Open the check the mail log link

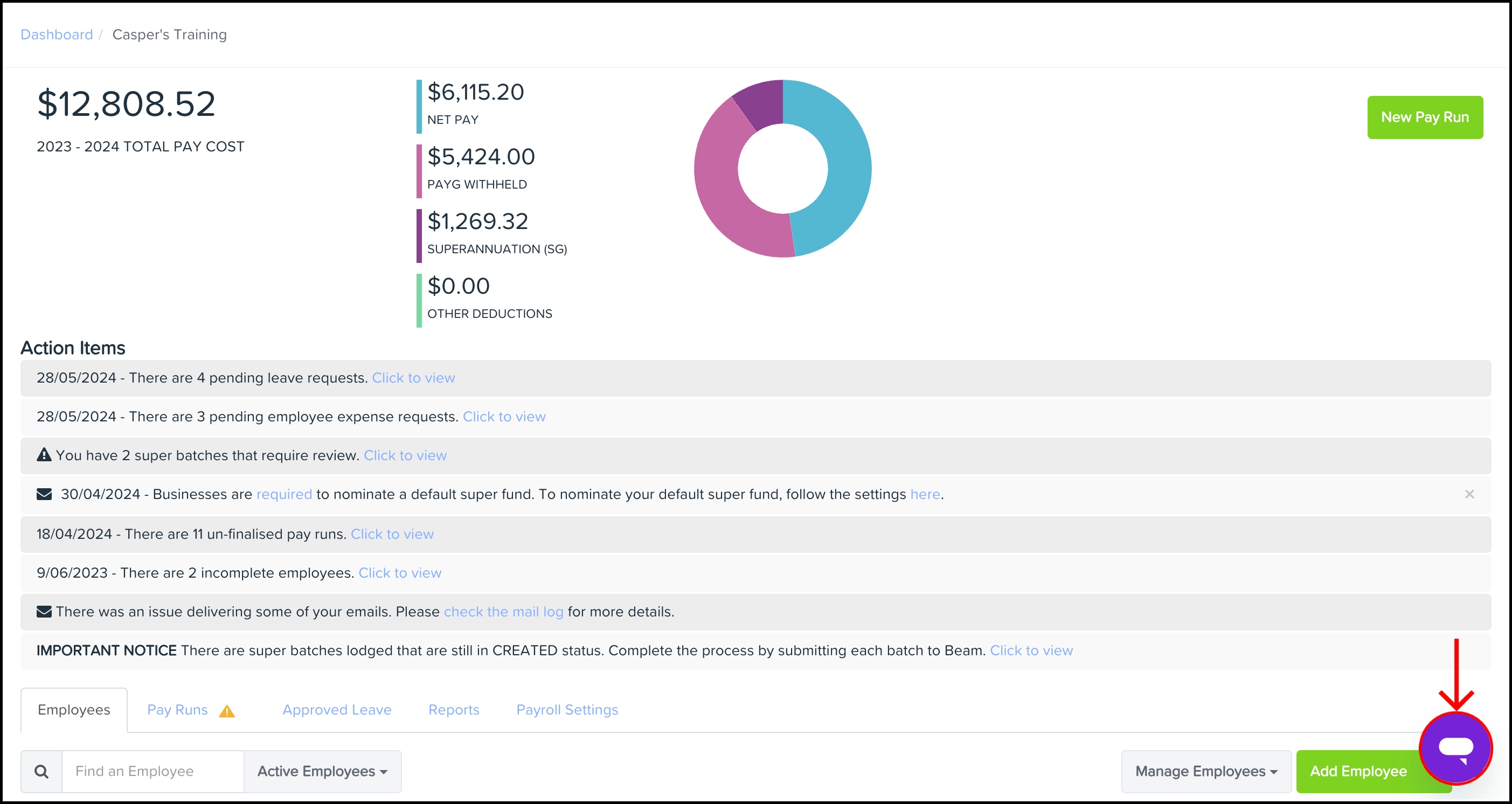tap(503, 612)
